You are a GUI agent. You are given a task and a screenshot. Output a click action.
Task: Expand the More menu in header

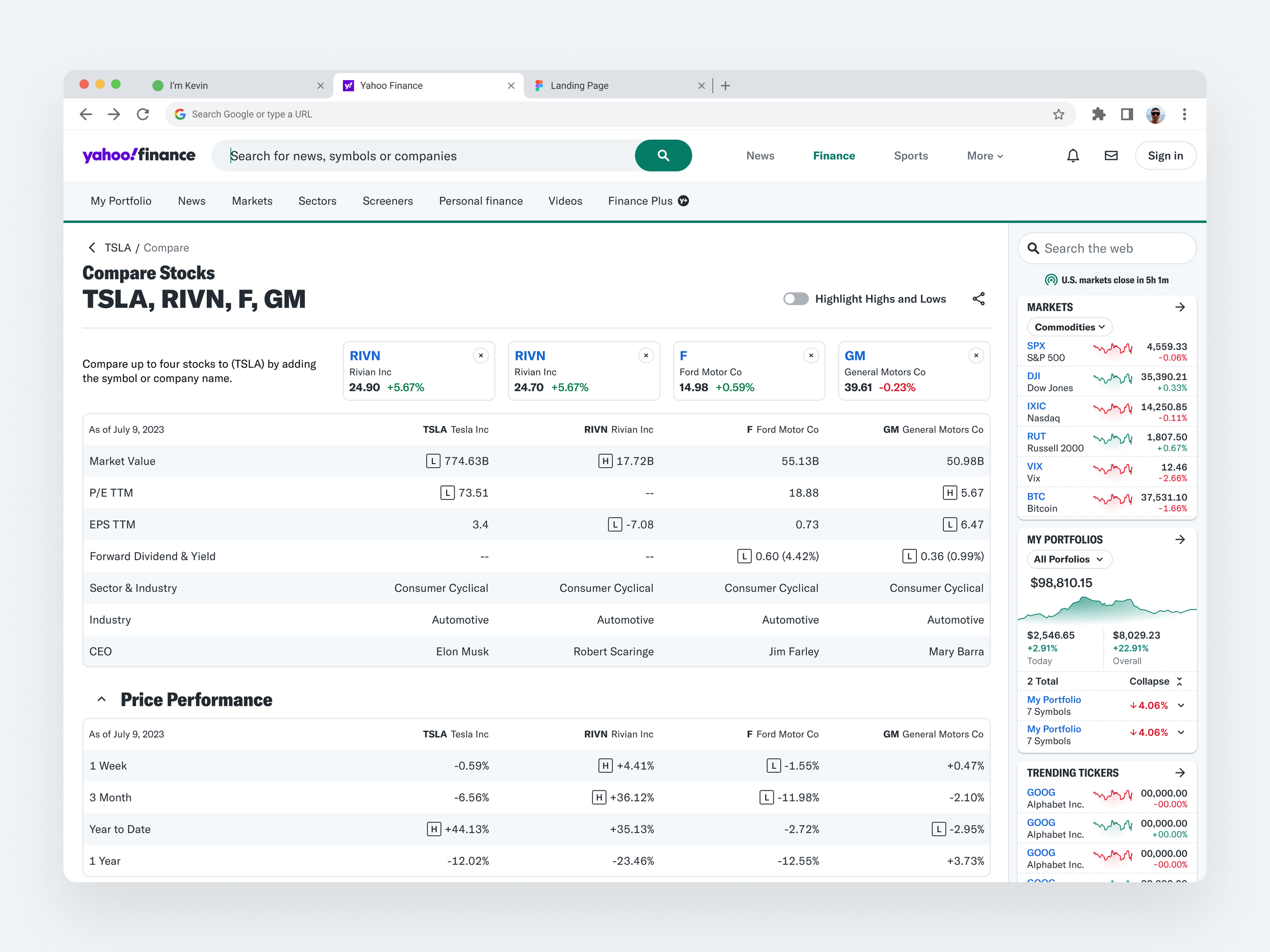point(985,155)
